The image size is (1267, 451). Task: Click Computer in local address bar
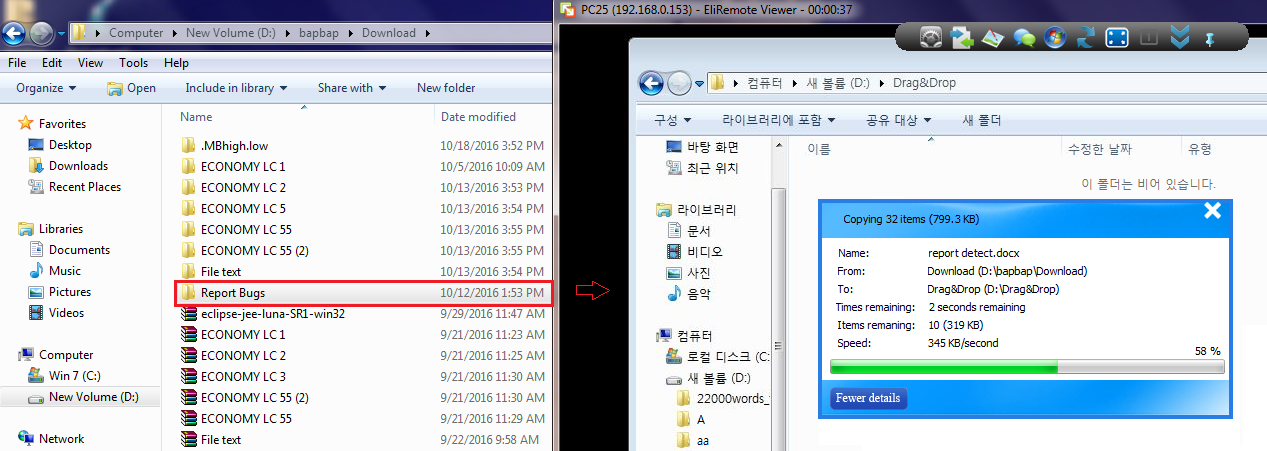pyautogui.click(x=136, y=33)
